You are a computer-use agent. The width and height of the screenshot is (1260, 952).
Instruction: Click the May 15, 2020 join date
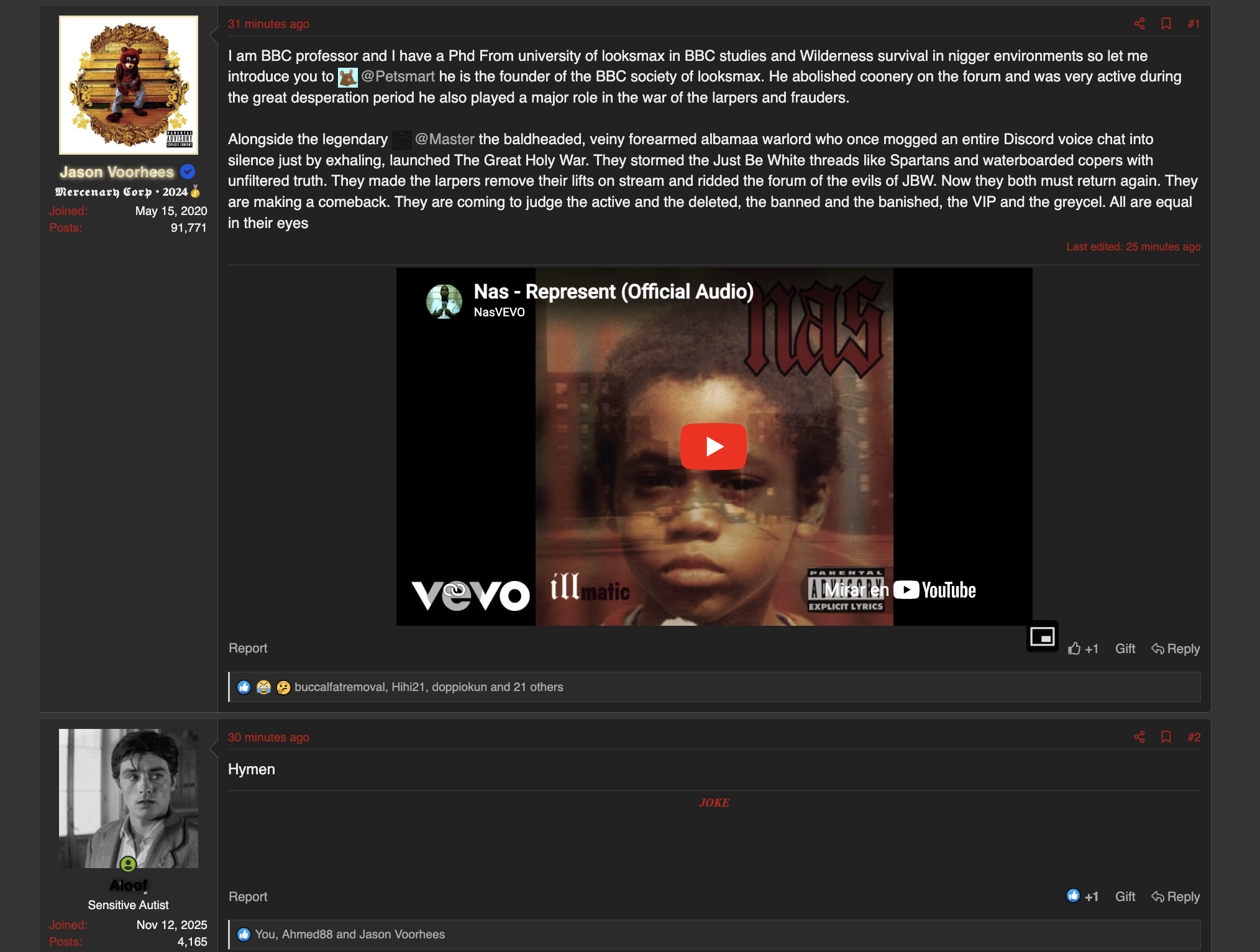tap(171, 211)
